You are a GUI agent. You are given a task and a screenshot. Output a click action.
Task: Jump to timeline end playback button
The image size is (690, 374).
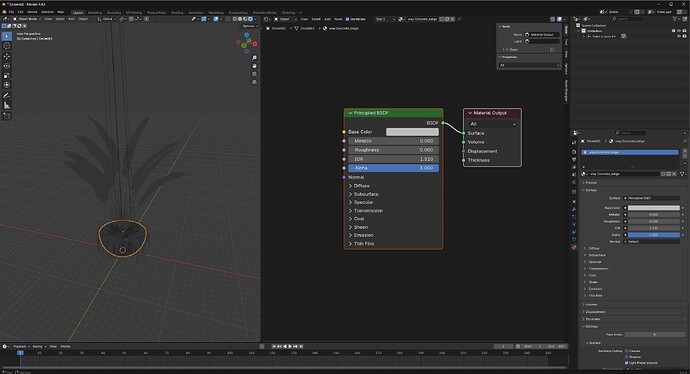click(x=301, y=346)
